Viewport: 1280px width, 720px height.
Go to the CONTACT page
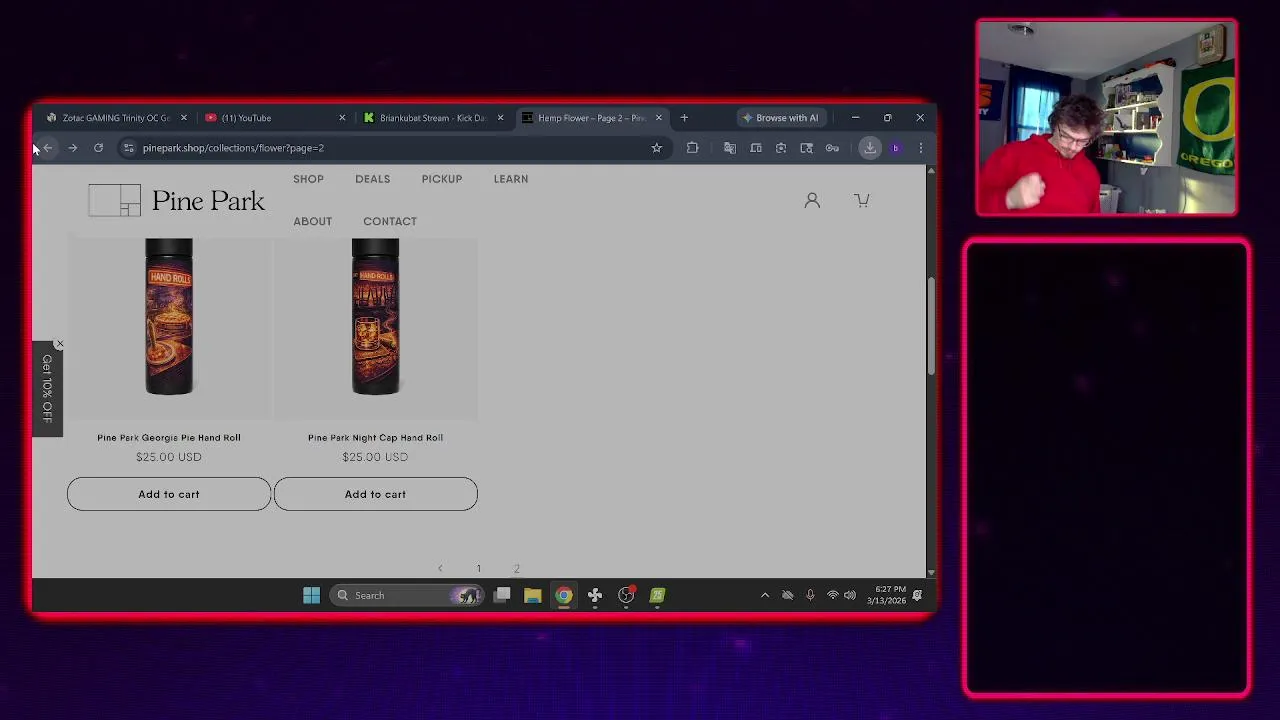(390, 221)
